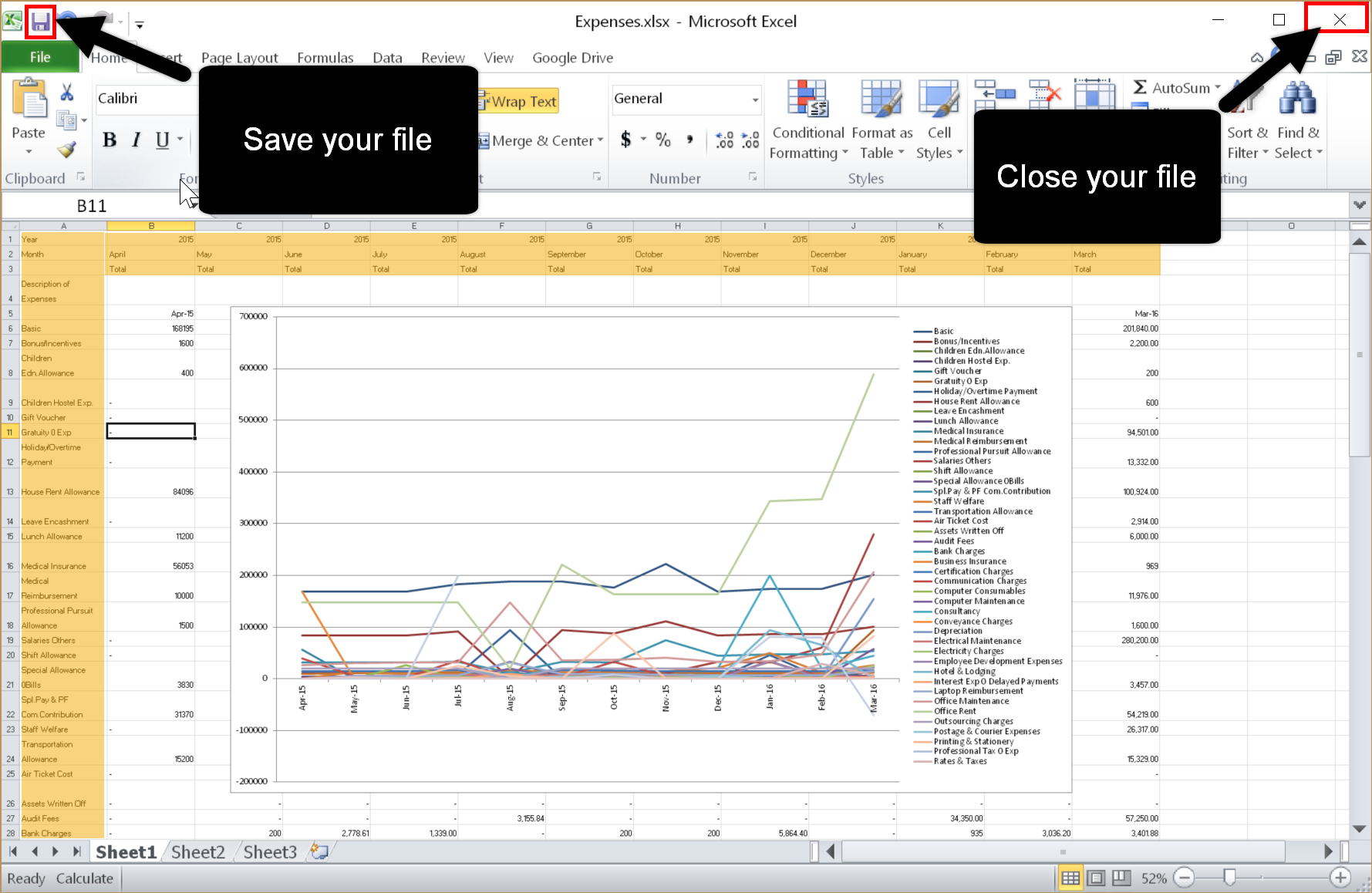Switch to the Sheet2 worksheet tab

click(x=198, y=852)
